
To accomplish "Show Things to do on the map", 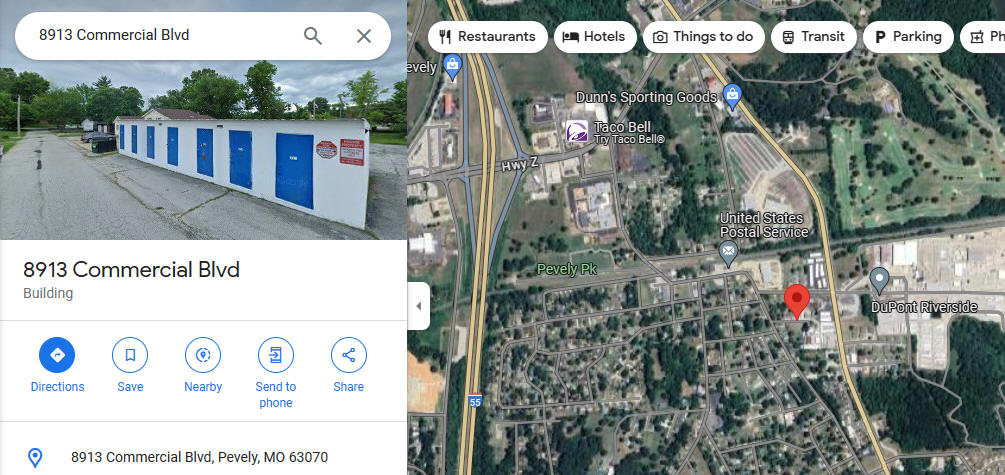I will (704, 37).
